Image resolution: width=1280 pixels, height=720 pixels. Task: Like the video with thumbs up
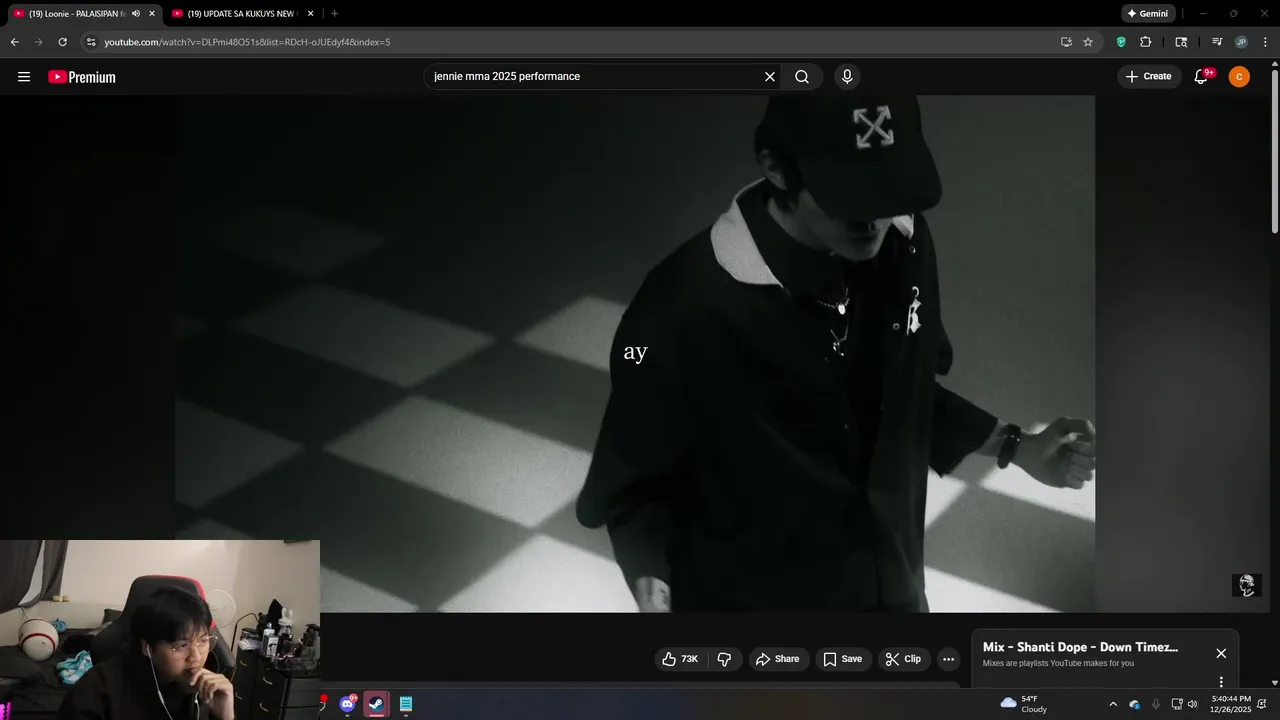point(680,659)
